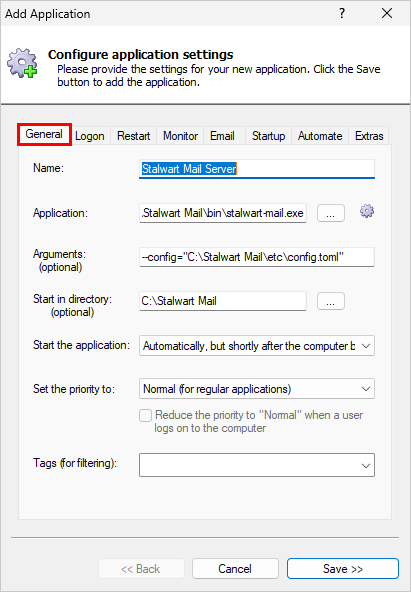Open the General tab
Image resolution: width=411 pixels, height=592 pixels.
pos(44,134)
